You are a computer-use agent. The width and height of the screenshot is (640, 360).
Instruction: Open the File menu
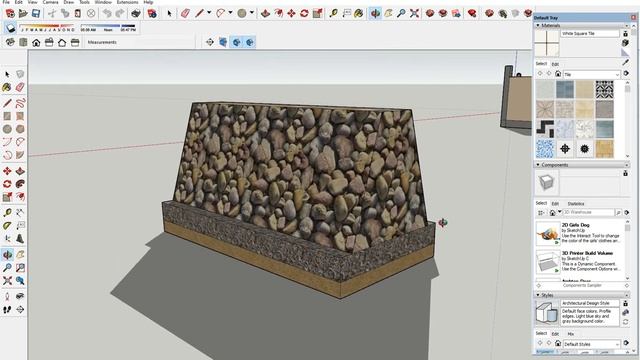click(6, 2)
